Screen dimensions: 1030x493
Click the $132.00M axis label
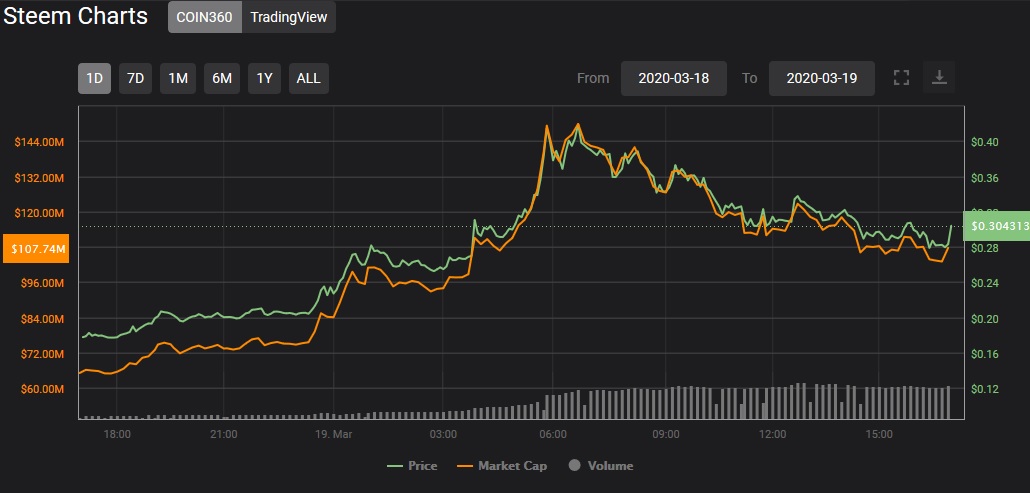pos(40,178)
